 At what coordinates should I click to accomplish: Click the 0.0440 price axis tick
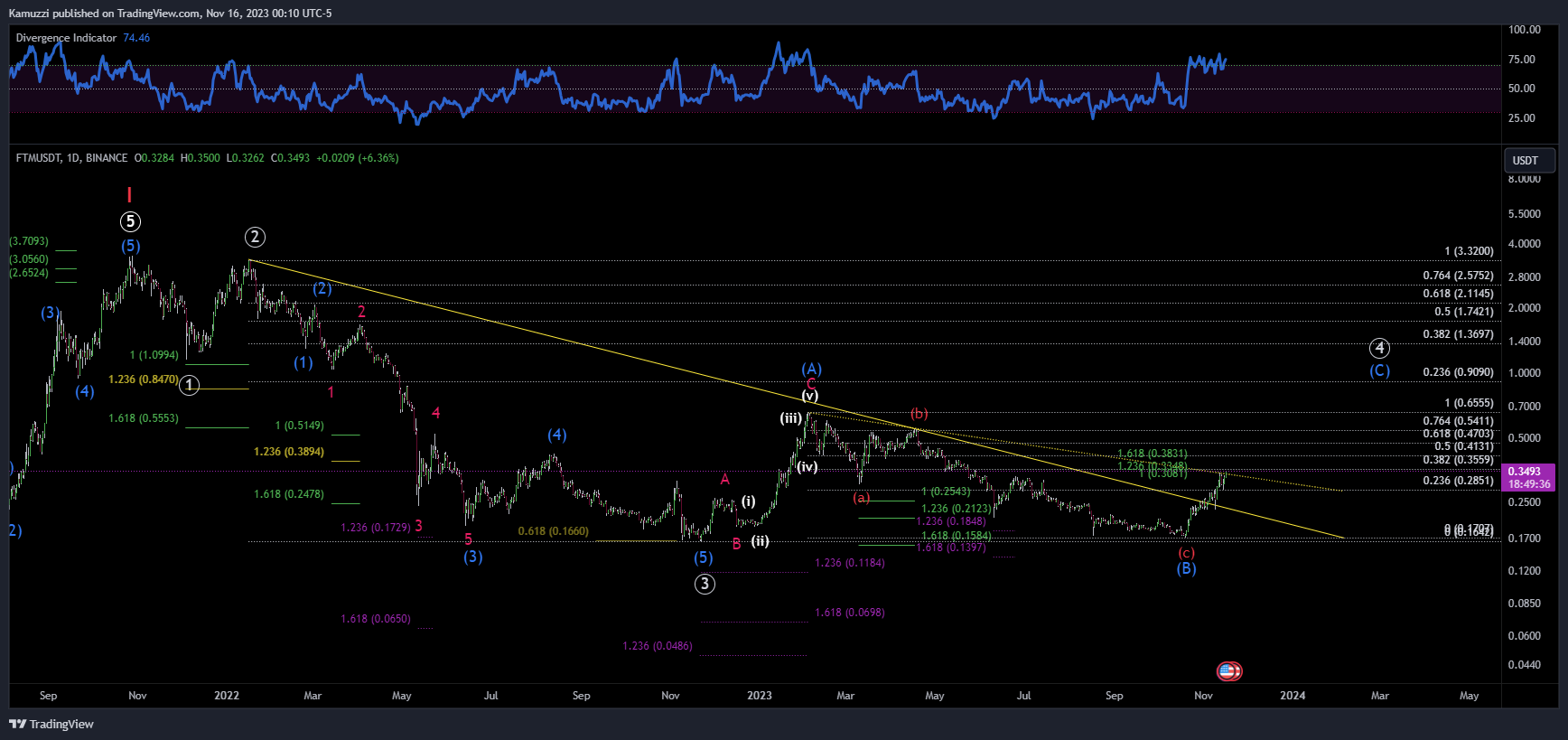click(1524, 665)
